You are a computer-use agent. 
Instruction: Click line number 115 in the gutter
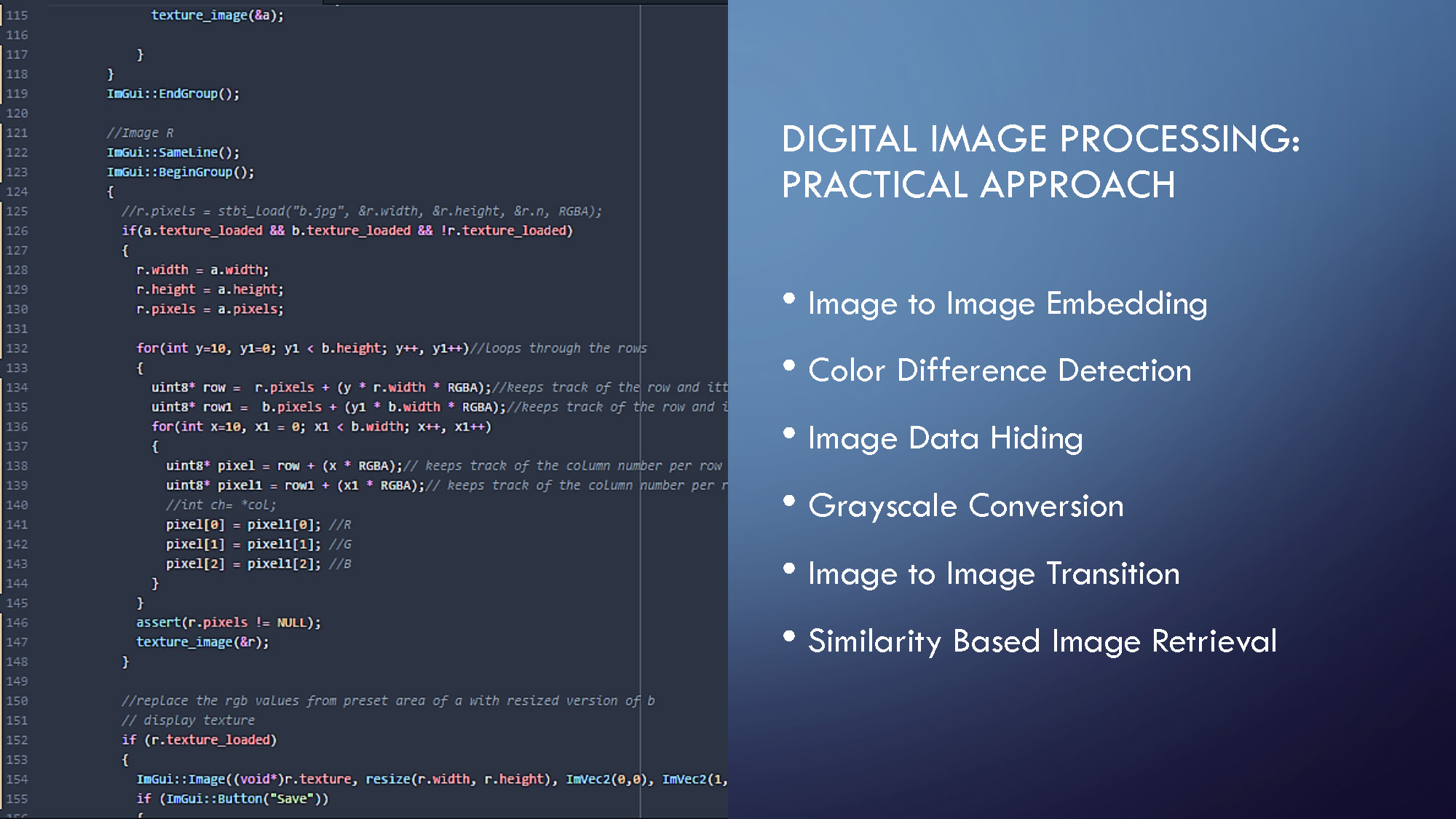click(x=17, y=15)
